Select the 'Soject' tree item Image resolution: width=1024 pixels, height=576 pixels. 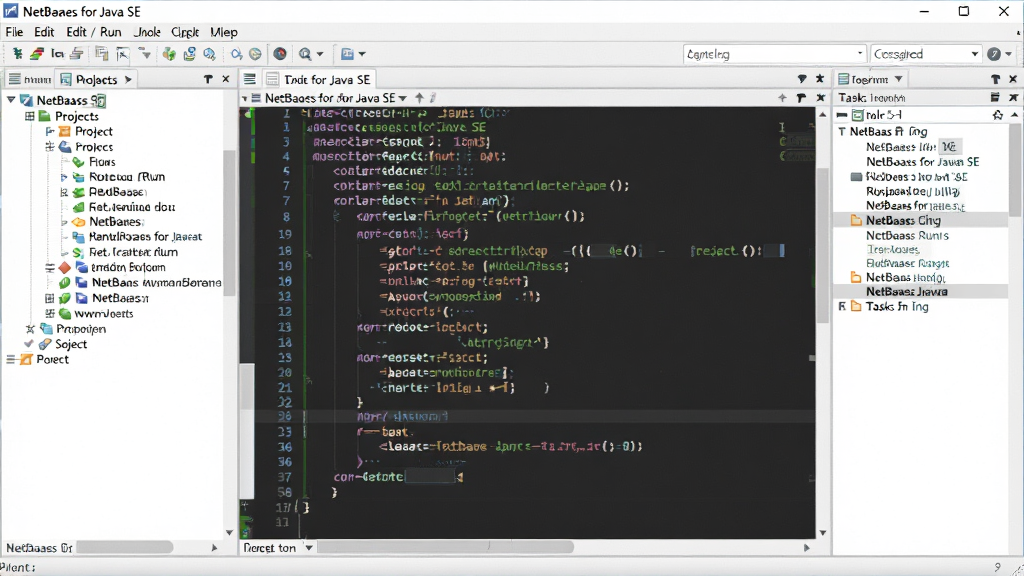pos(71,344)
